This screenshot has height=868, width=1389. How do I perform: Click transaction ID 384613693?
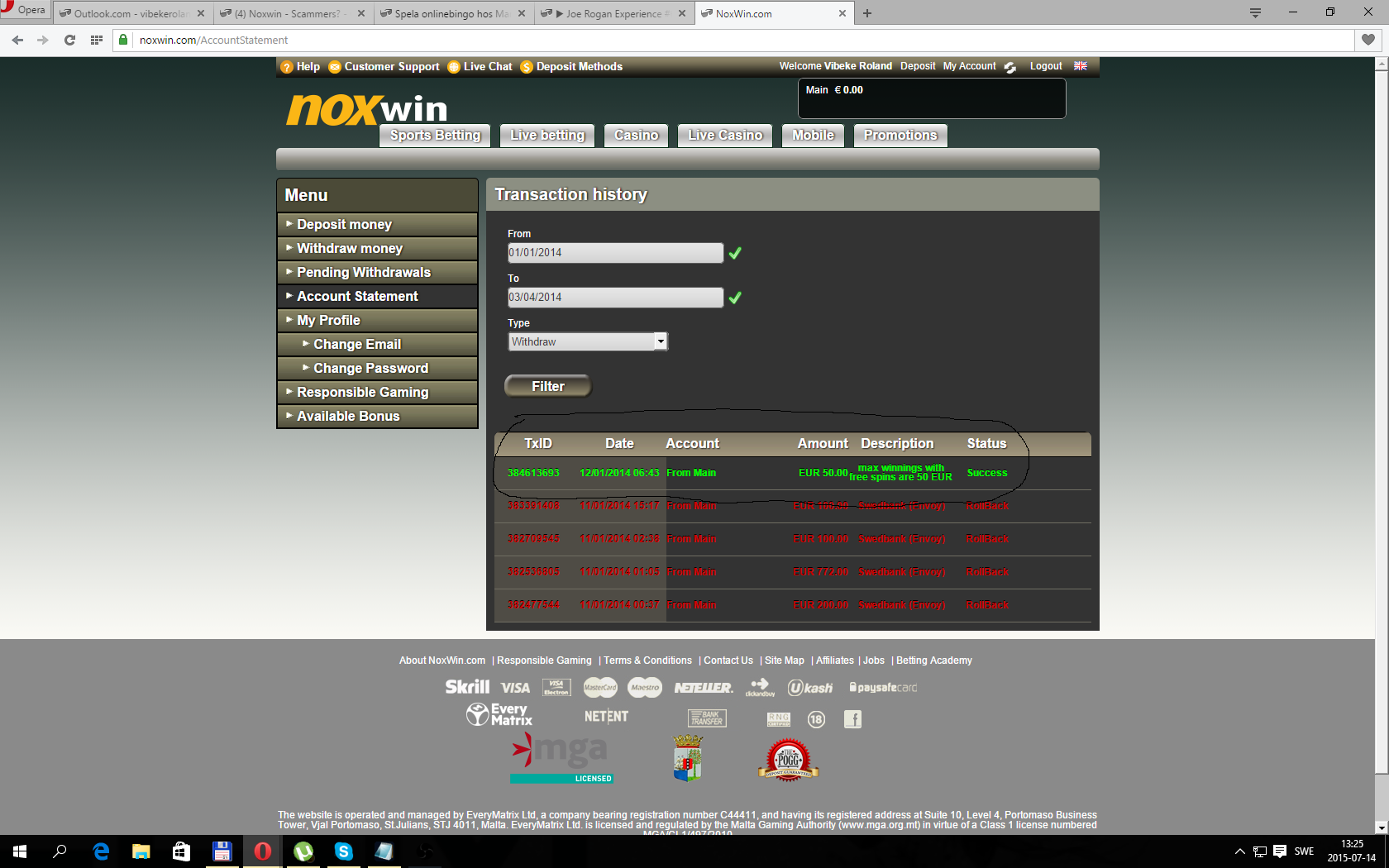[x=533, y=473]
